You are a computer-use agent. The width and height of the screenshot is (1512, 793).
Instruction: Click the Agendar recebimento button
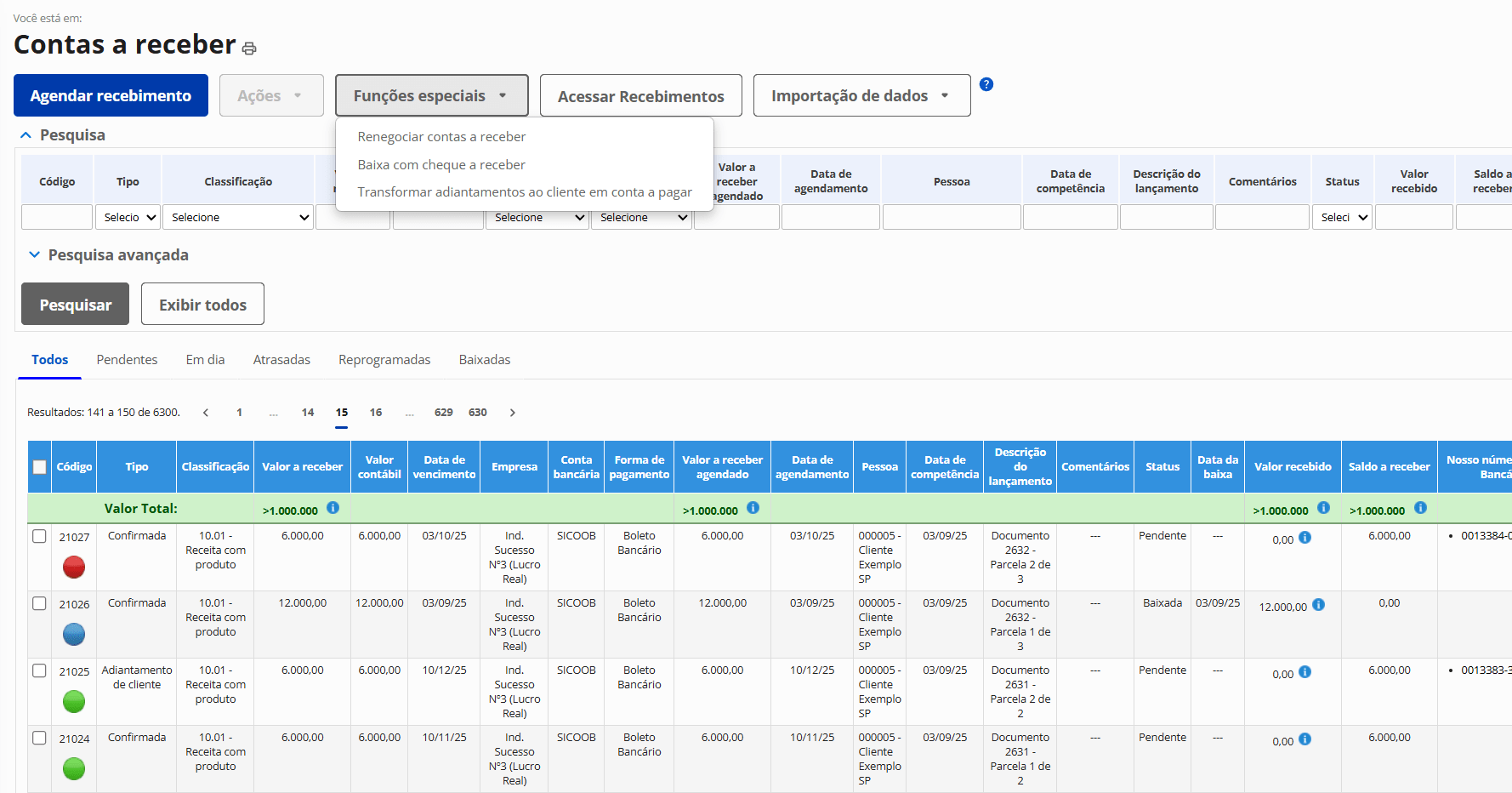coord(111,95)
